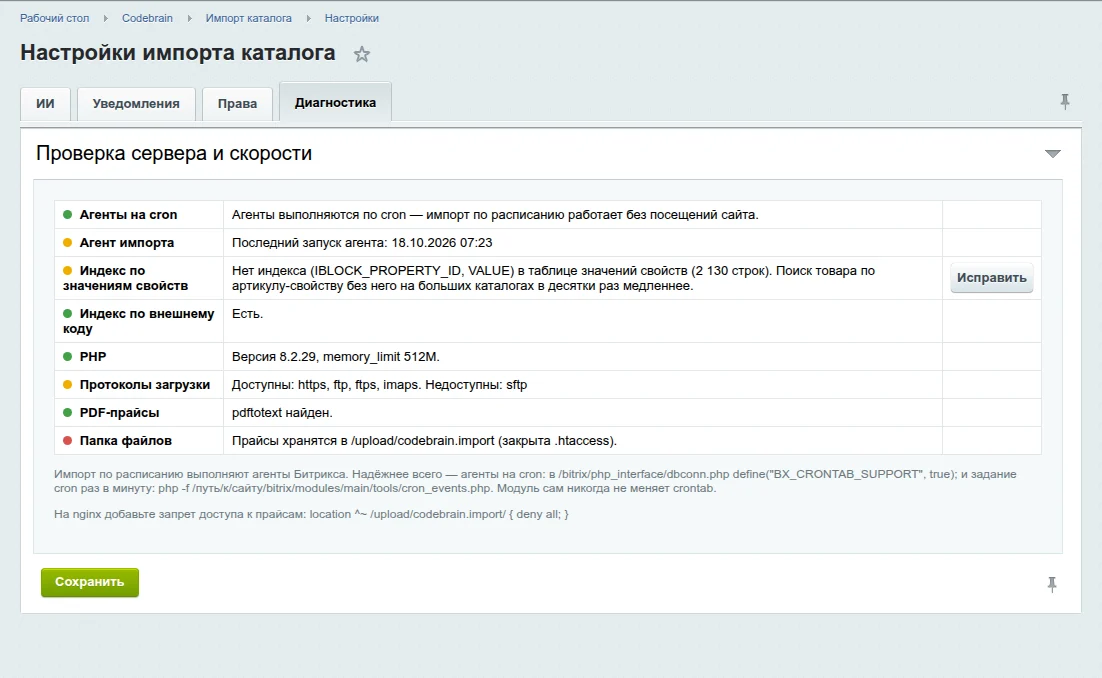This screenshot has height=678, width=1102.
Task: Click the 'Агенты выполняются по cron' description
Action: (495, 215)
